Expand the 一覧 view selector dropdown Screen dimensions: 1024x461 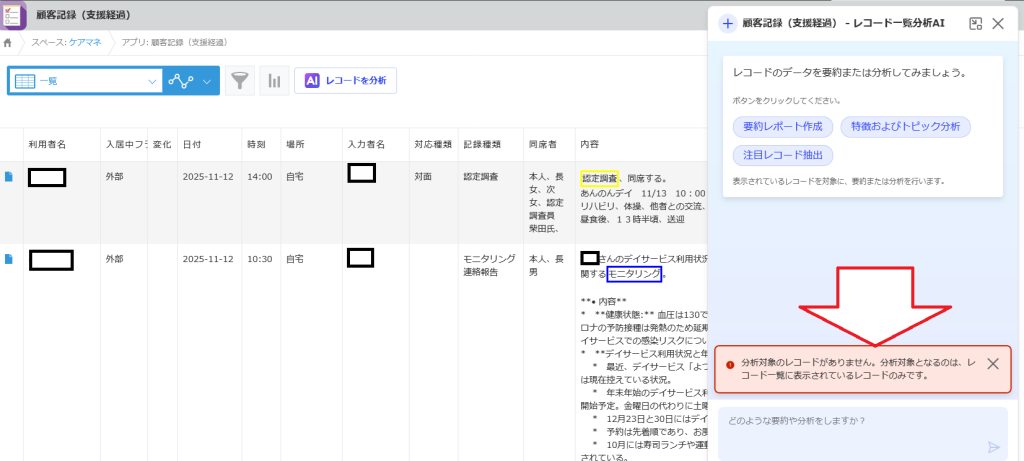[152, 81]
